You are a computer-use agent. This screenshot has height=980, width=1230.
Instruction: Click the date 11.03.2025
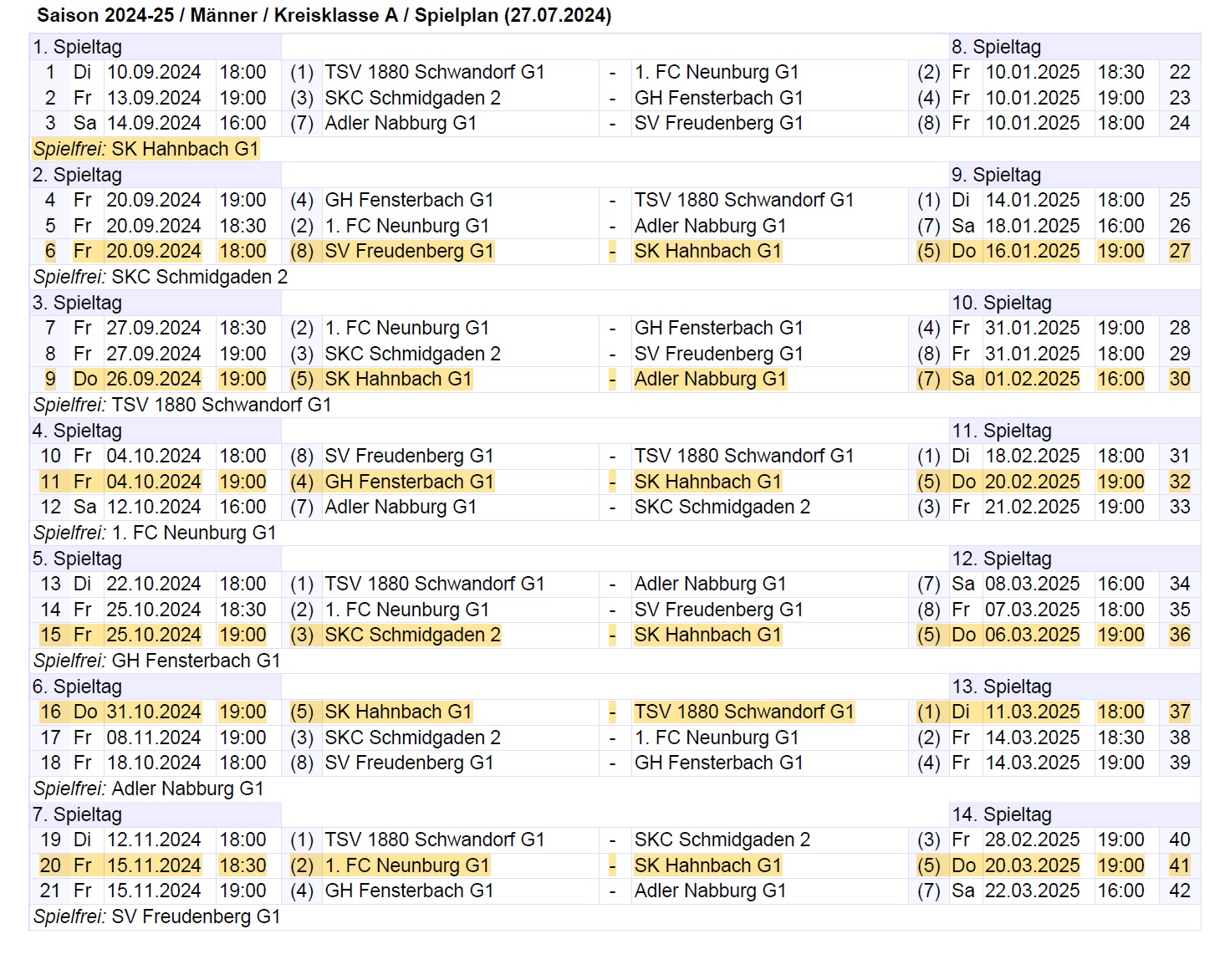coord(1033,712)
